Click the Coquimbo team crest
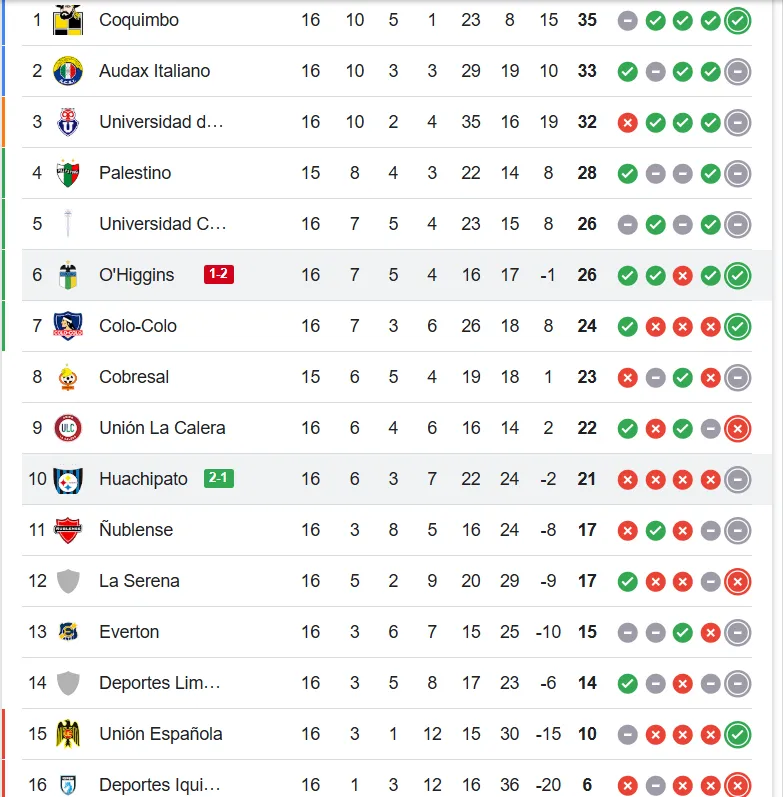 pos(68,18)
